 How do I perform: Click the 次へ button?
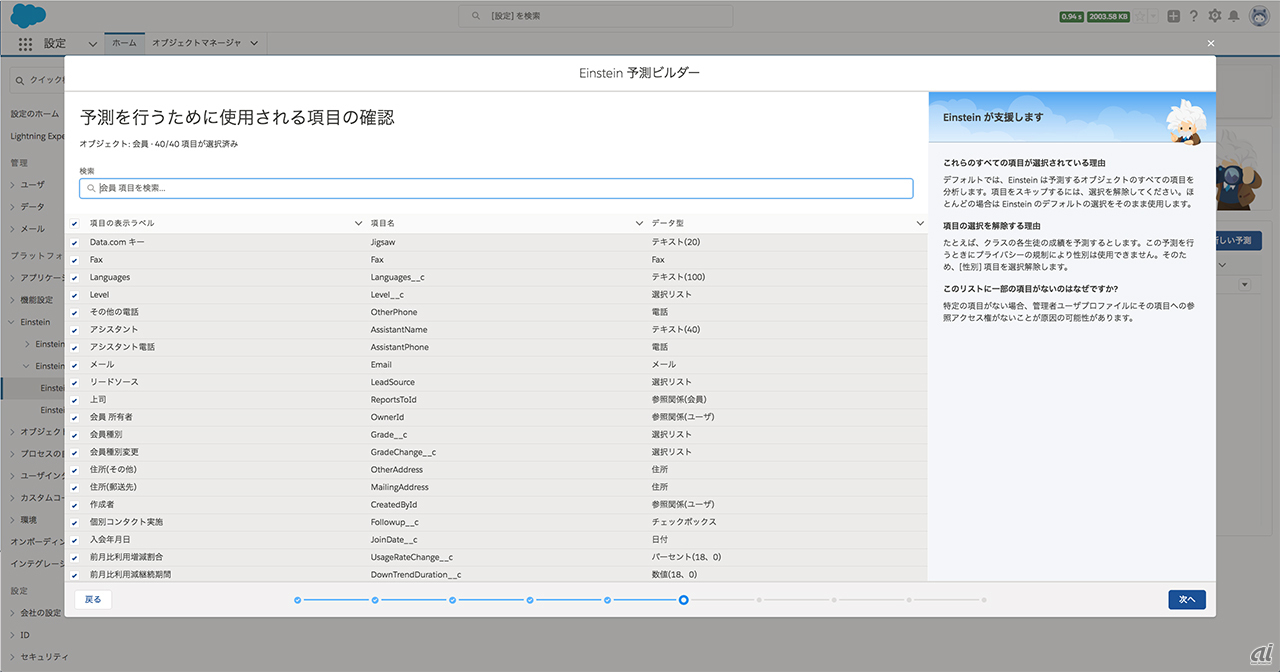[x=1187, y=600]
